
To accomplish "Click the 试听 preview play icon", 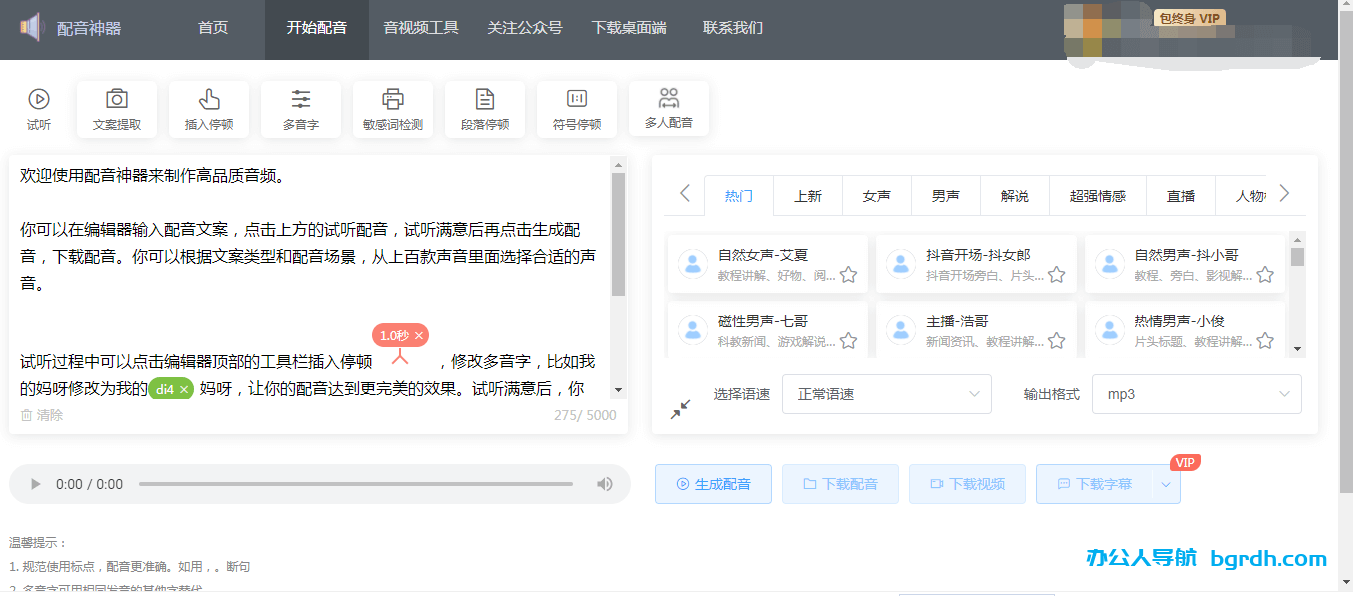I will tap(39, 99).
